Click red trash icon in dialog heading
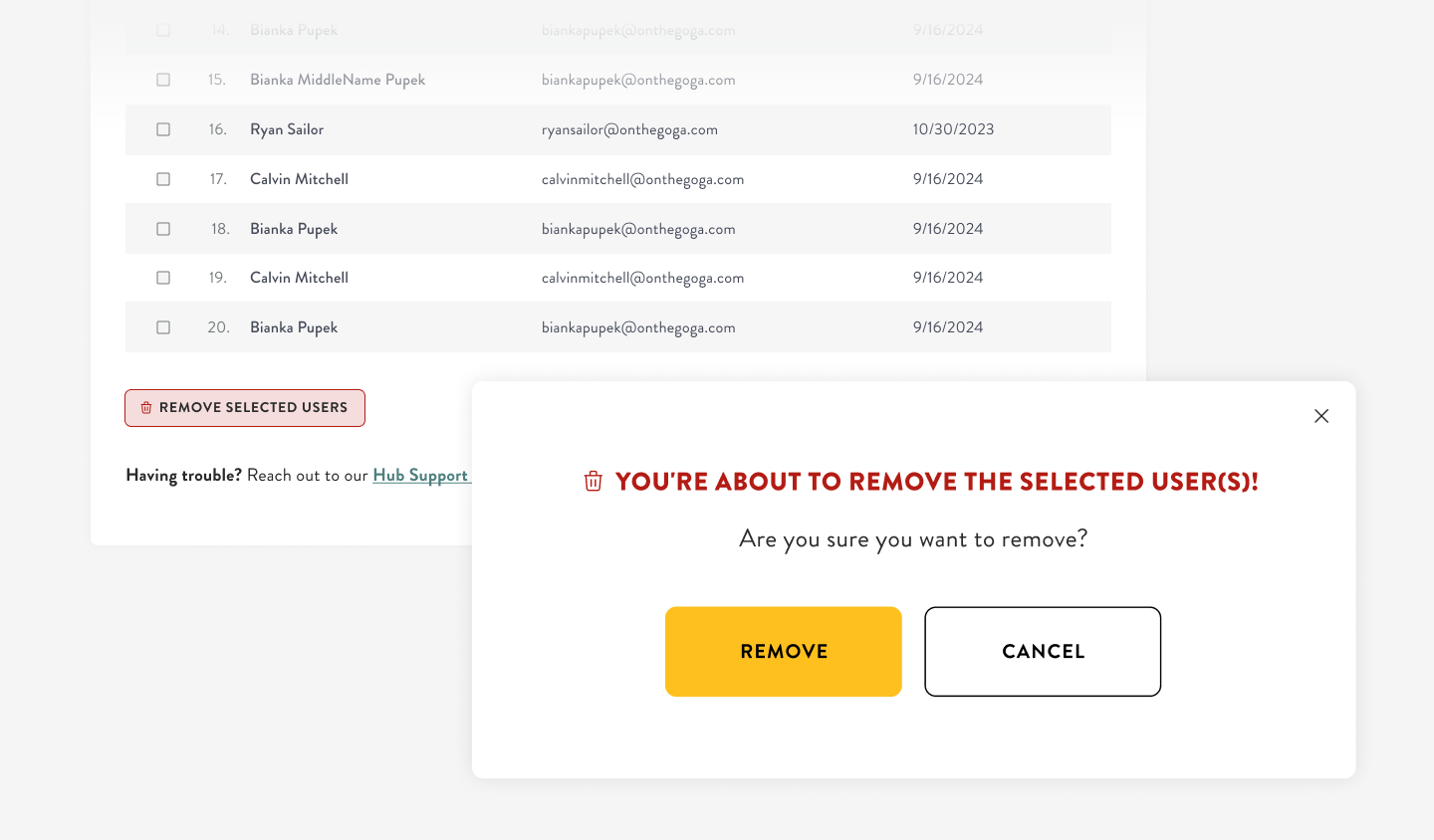 tap(594, 482)
